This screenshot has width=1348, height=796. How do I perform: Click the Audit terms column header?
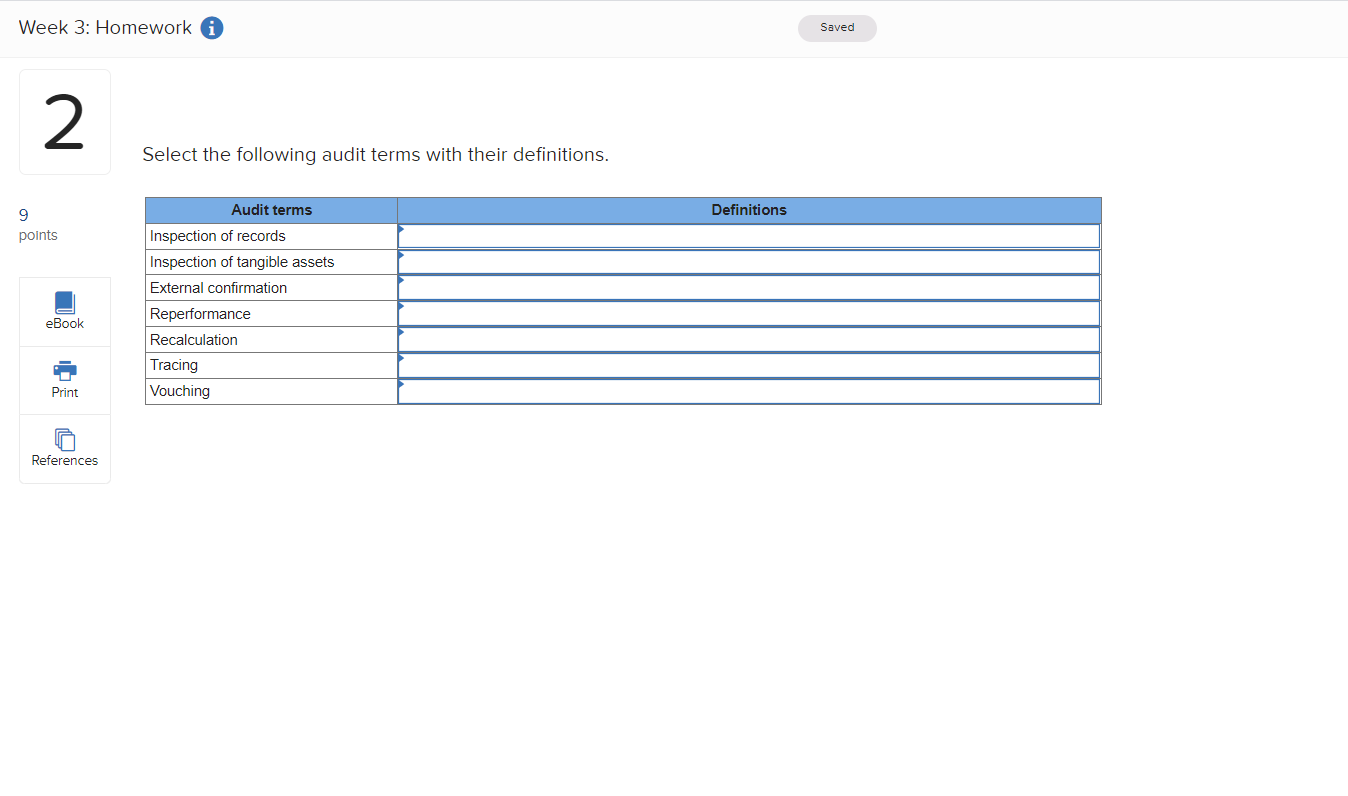pyautogui.click(x=271, y=209)
